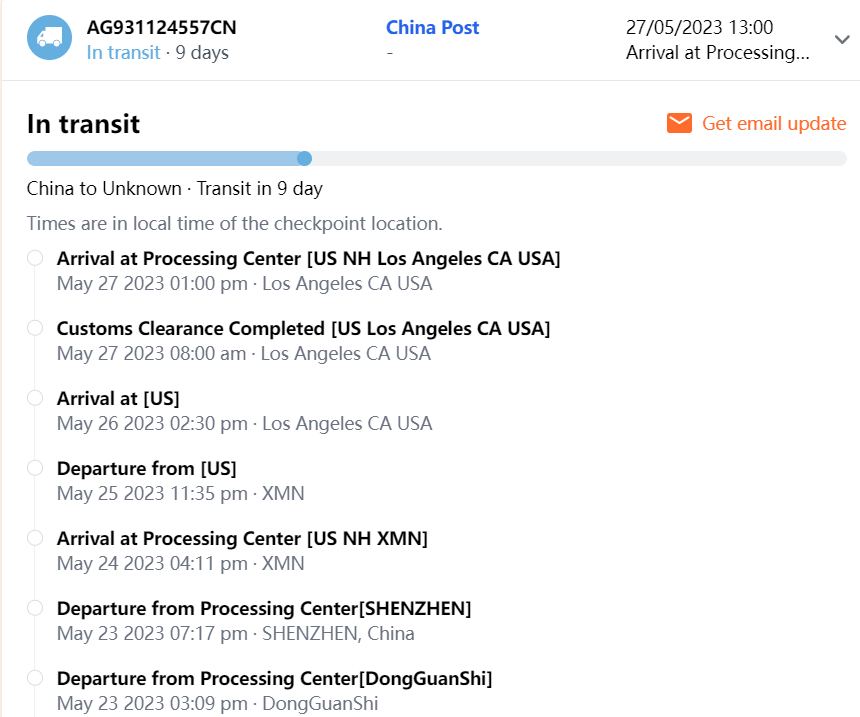This screenshot has width=860, height=717.
Task: Click the orange email envelope icon
Action: [680, 123]
